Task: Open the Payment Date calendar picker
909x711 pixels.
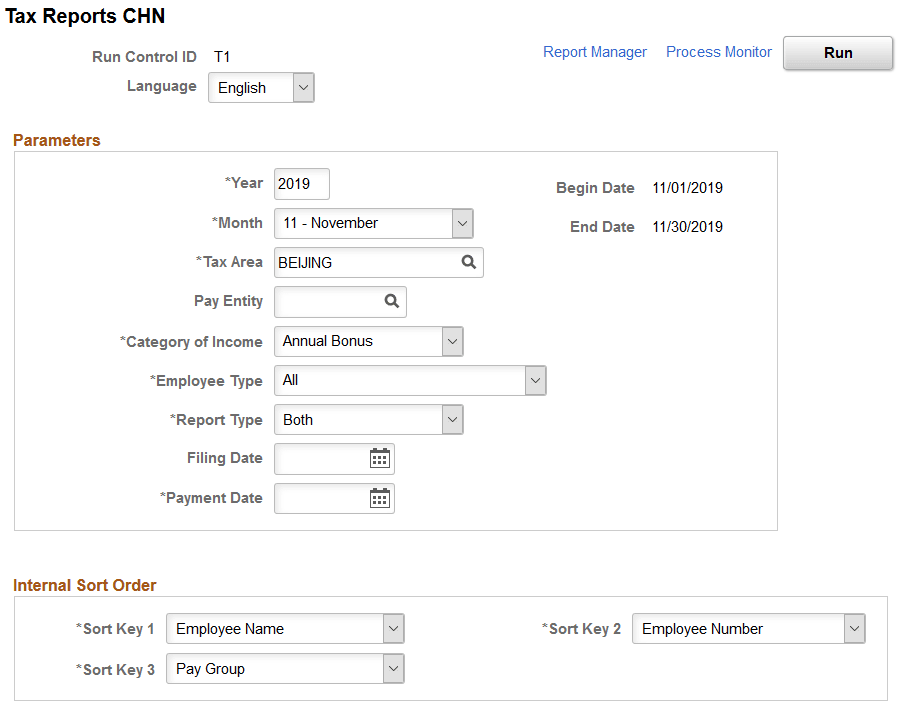Action: point(380,498)
